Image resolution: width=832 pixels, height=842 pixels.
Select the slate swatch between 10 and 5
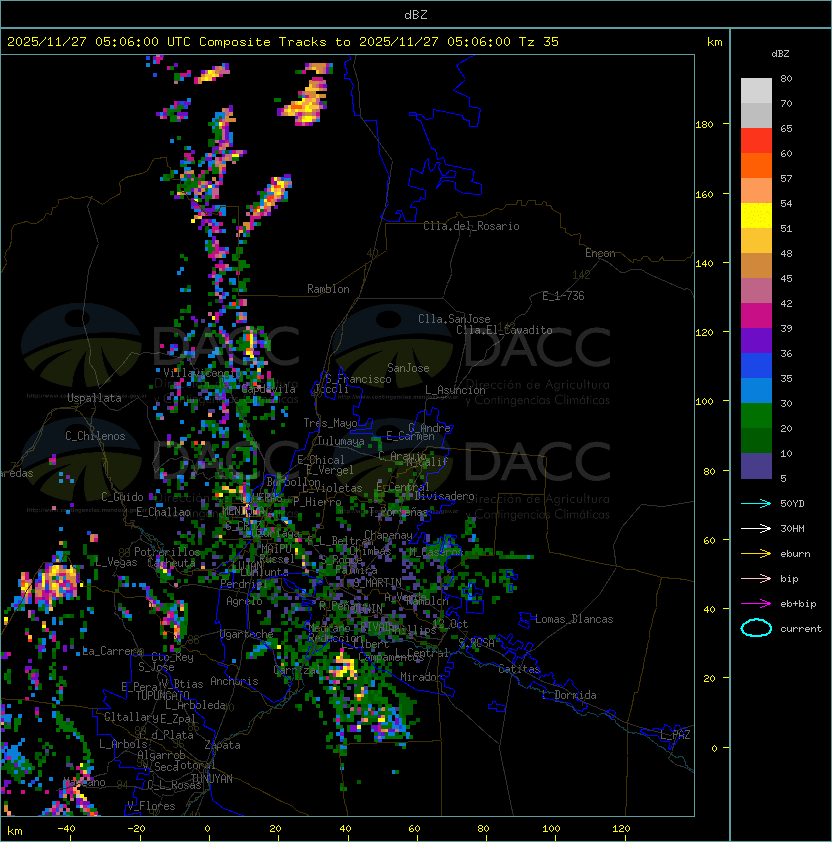click(x=756, y=466)
